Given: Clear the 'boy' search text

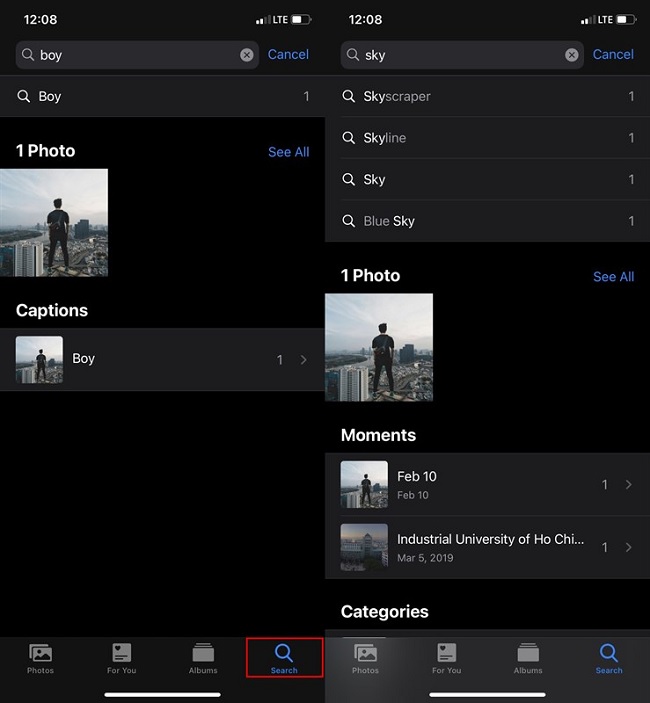Looking at the screenshot, I should [x=246, y=55].
